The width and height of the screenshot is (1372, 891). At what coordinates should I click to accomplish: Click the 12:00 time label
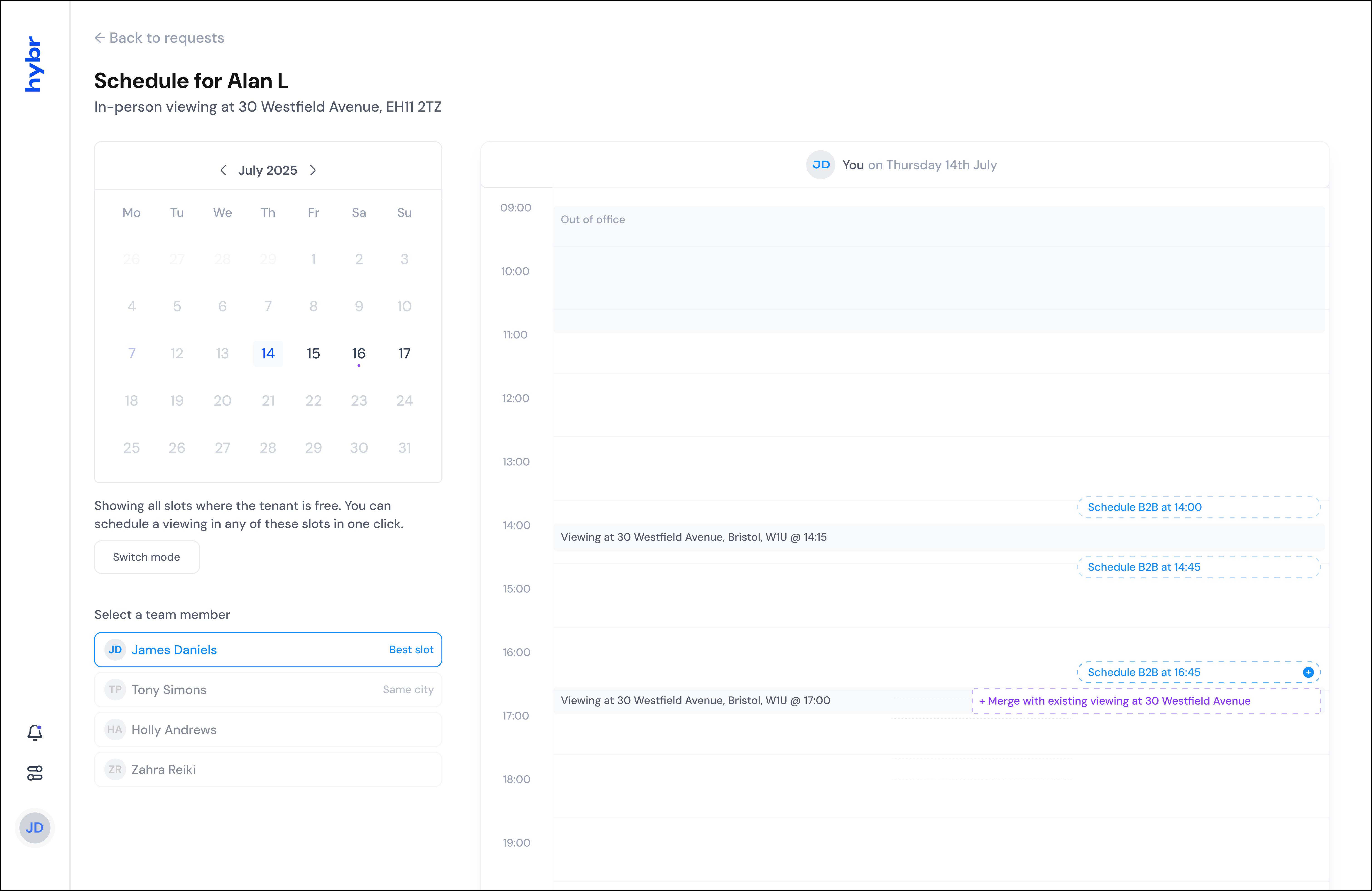click(x=515, y=398)
